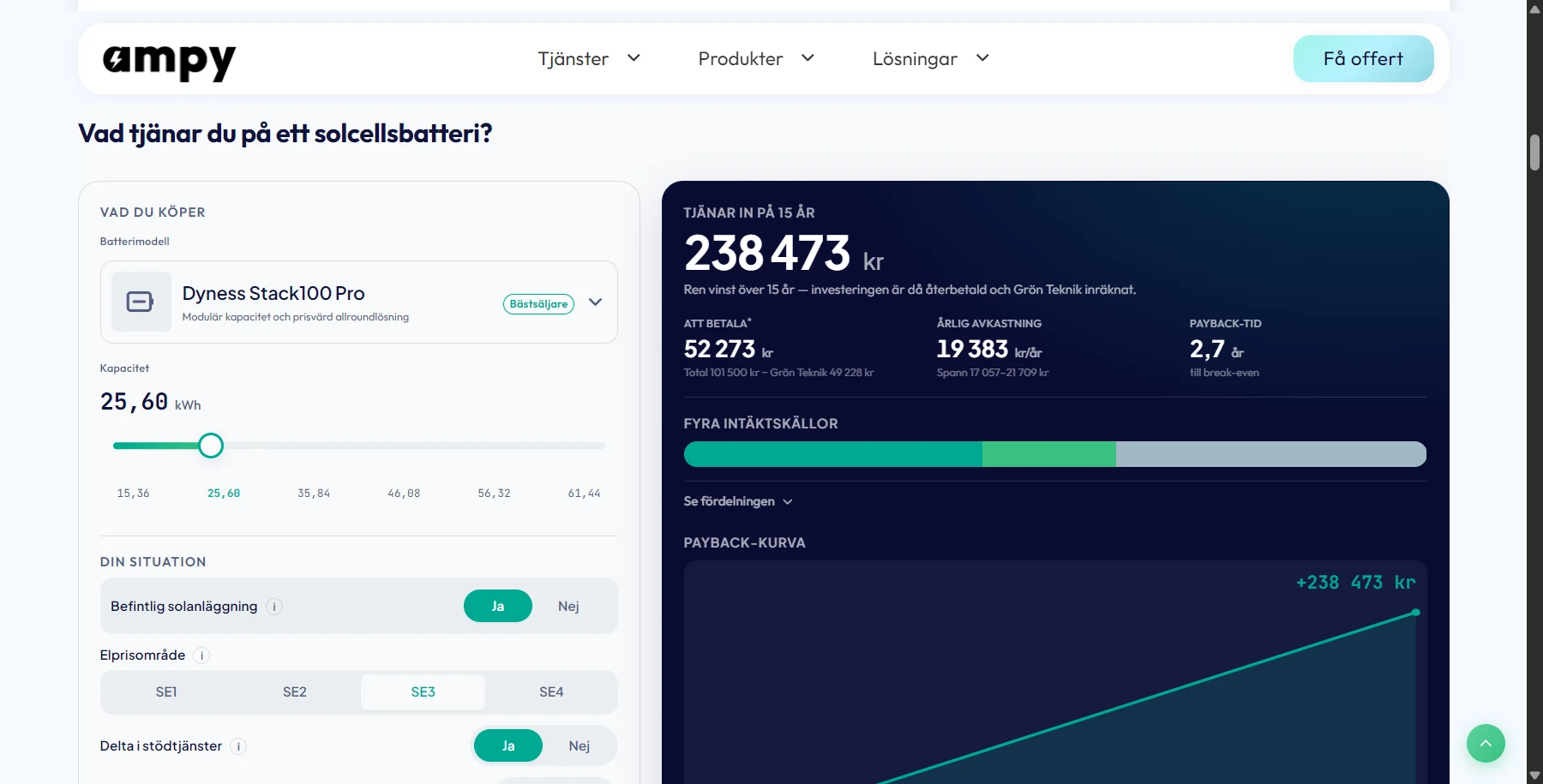
Task: Click the 2,7 år payback value
Action: (x=1216, y=350)
